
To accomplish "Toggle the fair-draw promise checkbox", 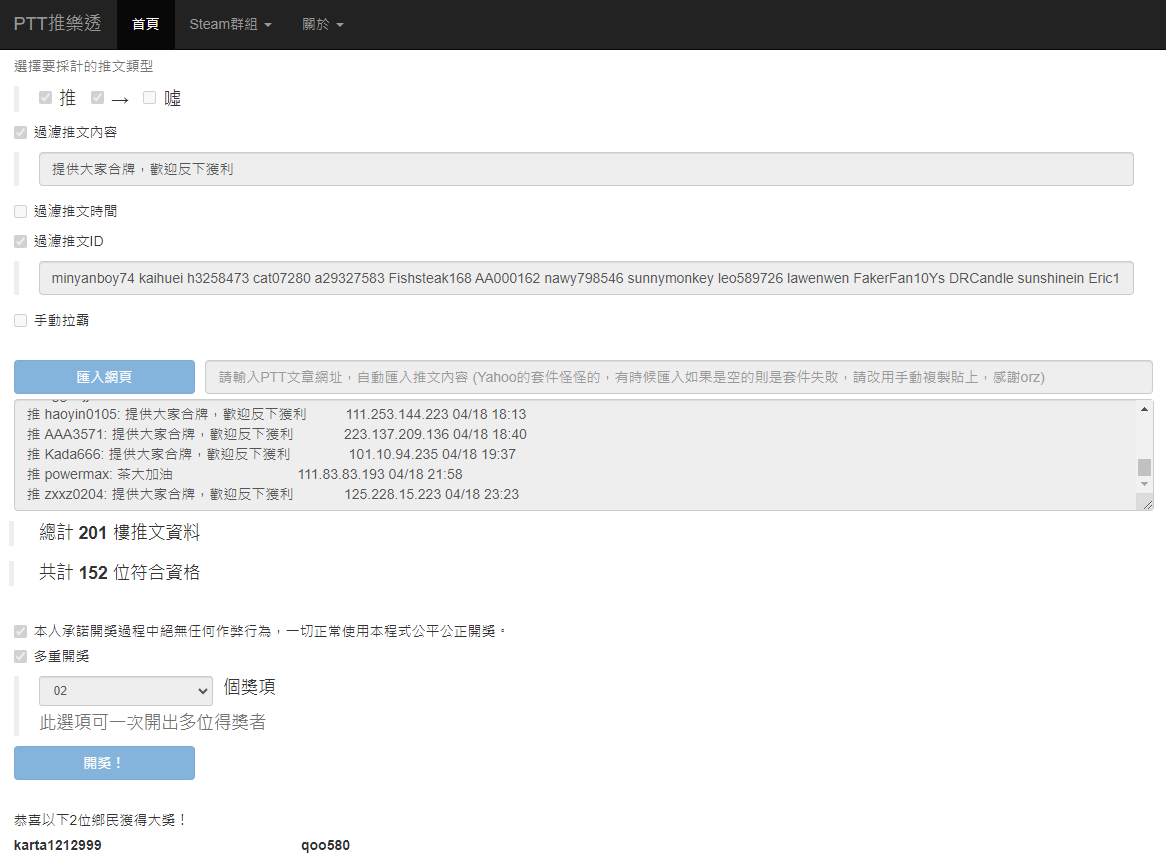I will [21, 631].
